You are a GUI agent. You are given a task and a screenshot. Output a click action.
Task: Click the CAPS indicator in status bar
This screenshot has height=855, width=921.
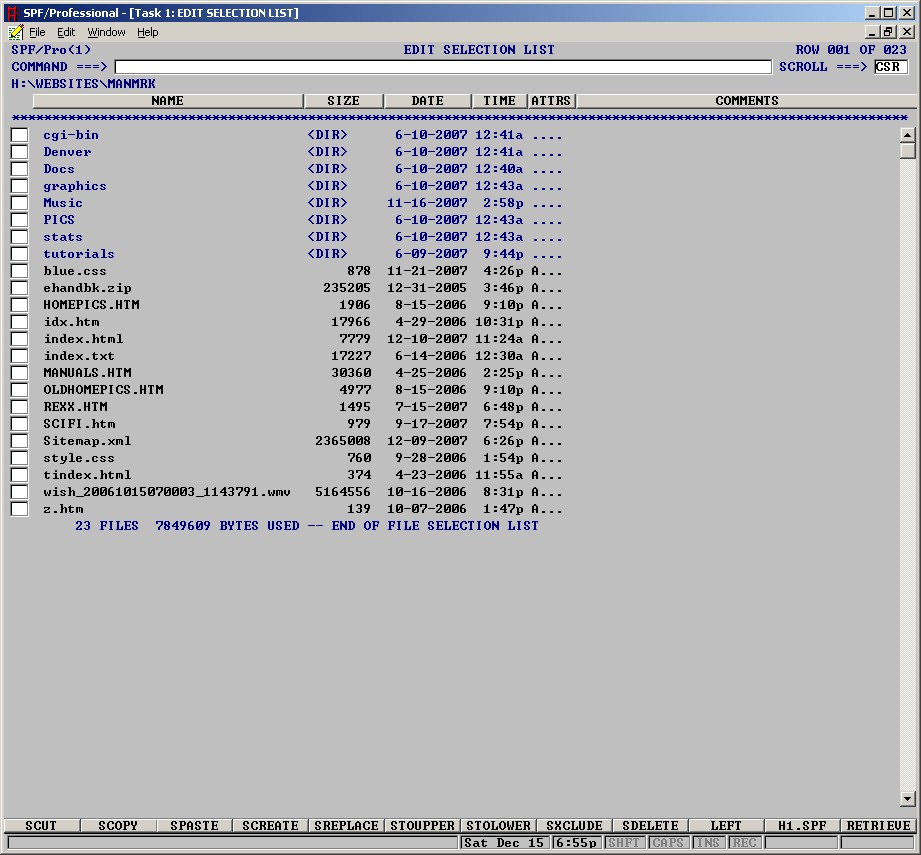pos(668,843)
